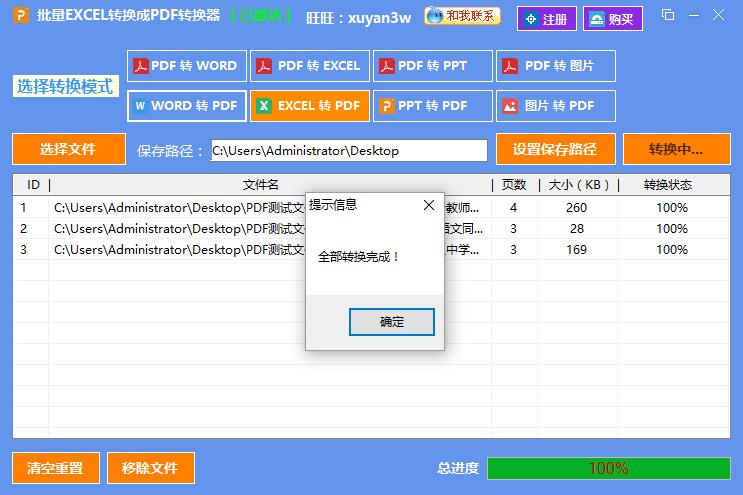
Task: Click the green 总进度 progress bar
Action: [608, 468]
